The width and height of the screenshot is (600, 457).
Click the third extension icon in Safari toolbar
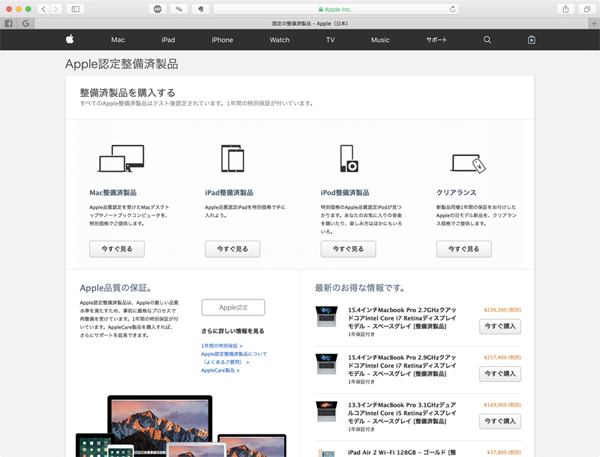tap(200, 9)
